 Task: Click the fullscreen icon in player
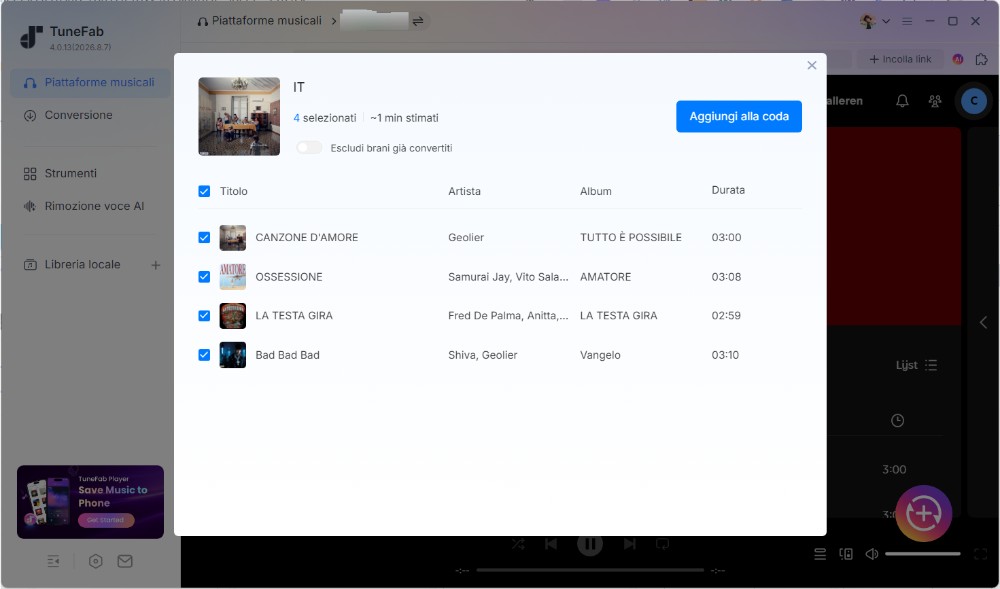pos(981,554)
